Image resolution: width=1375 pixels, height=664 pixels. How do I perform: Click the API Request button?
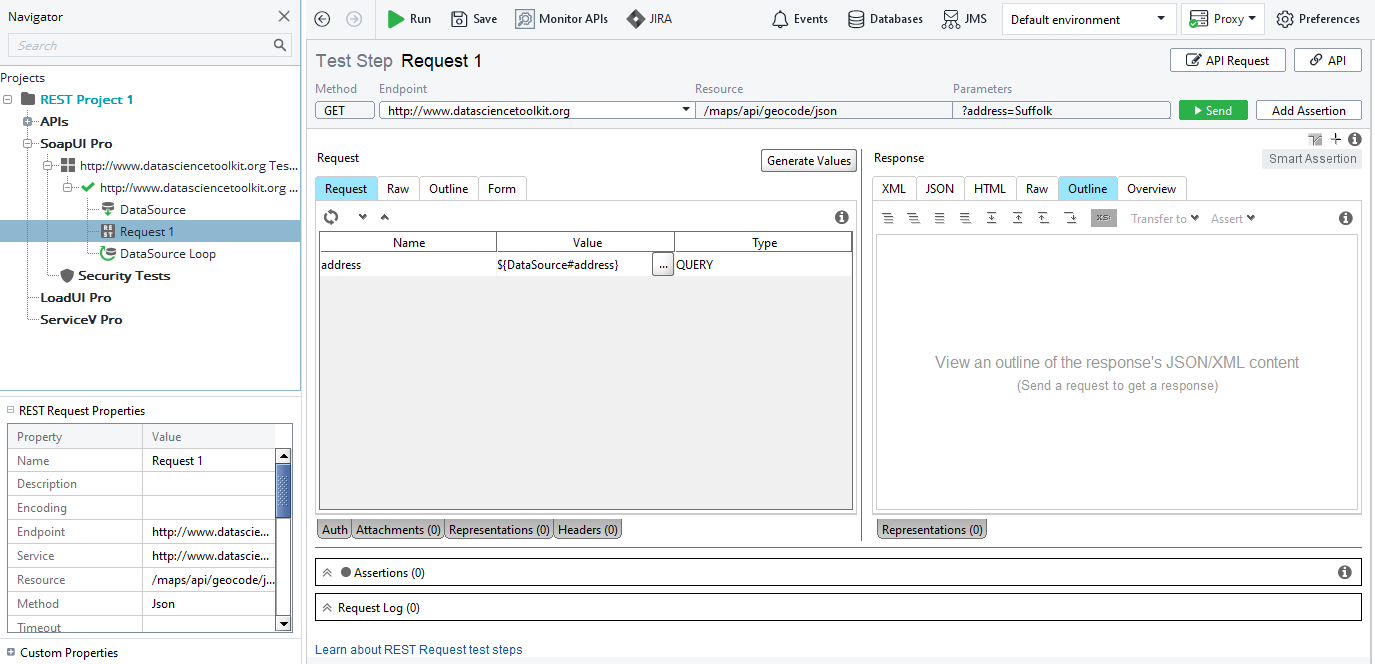point(1227,60)
